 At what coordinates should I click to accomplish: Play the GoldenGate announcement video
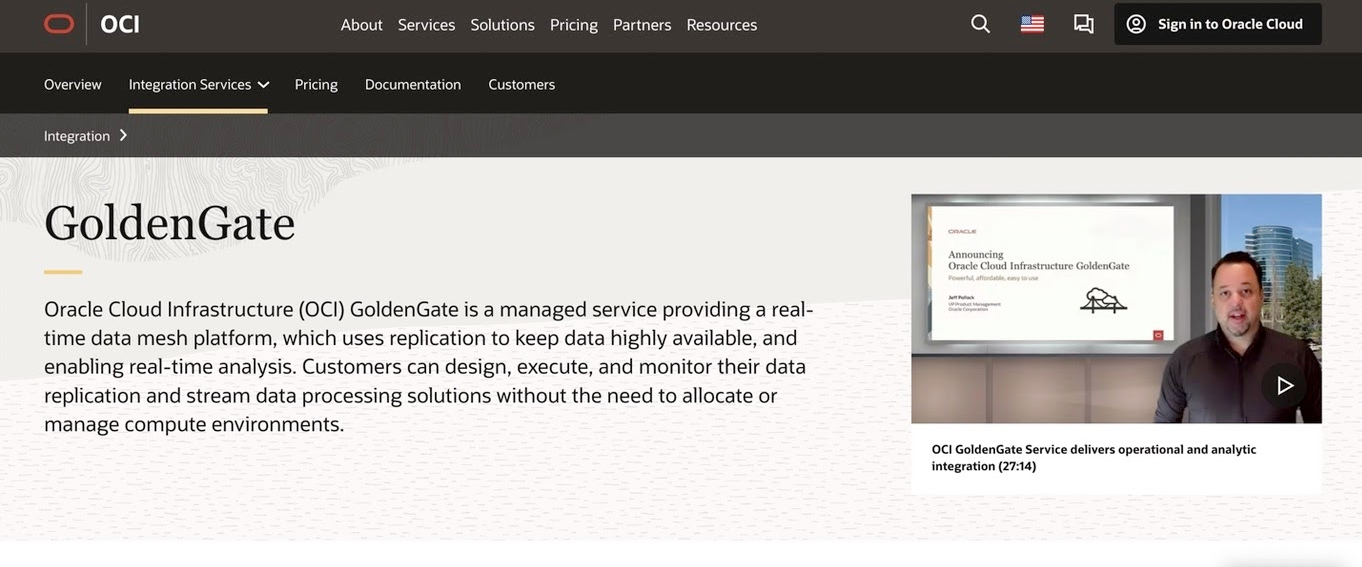[x=1284, y=385]
